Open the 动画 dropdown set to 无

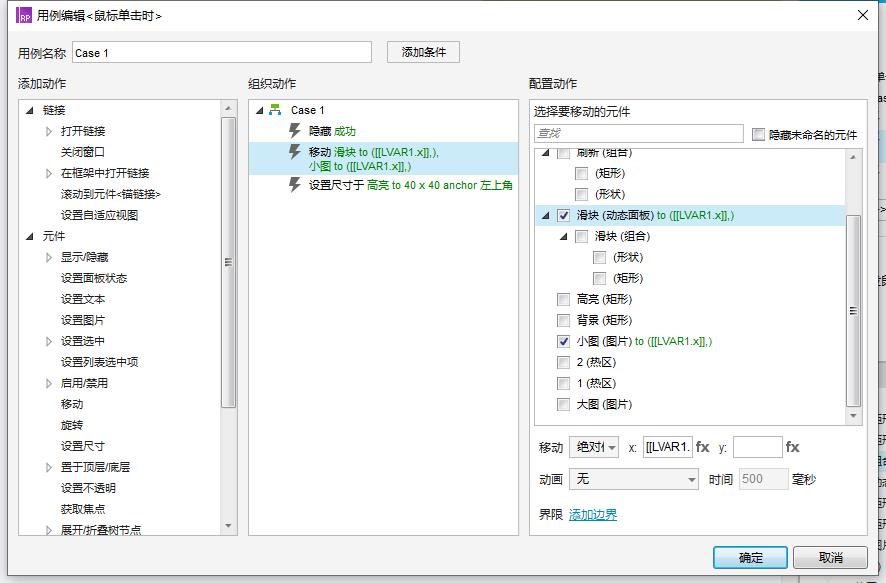tap(633, 479)
